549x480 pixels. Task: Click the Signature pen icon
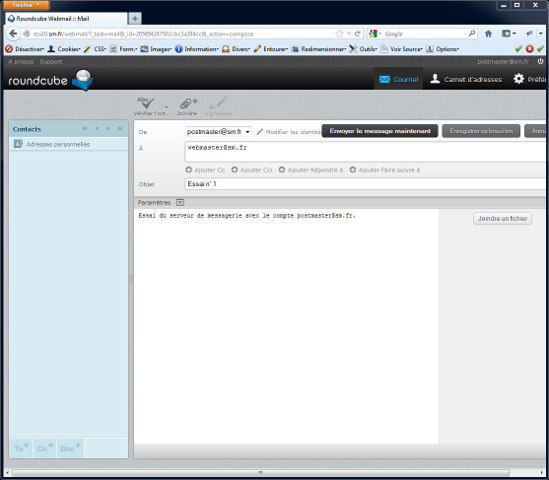pos(218,103)
